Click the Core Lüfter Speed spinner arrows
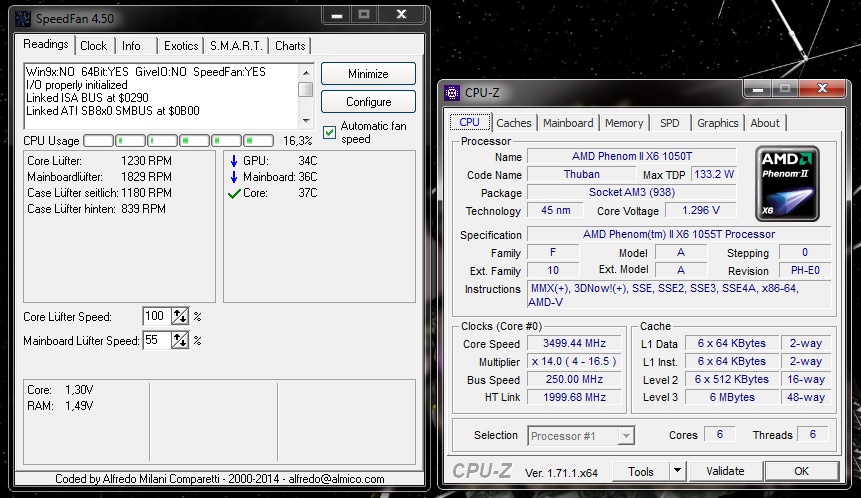Image resolution: width=861 pixels, height=498 pixels. tap(180, 316)
